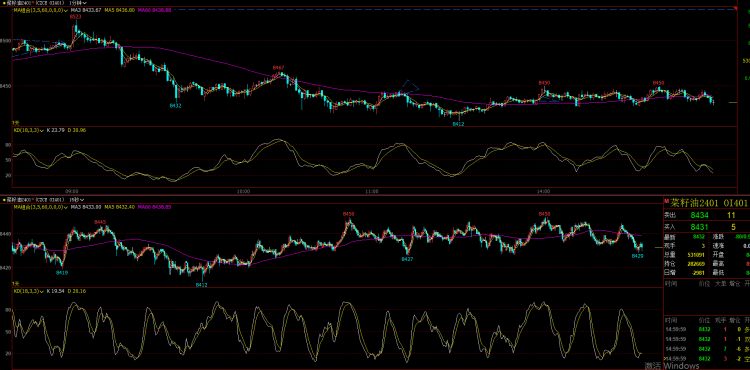Click the 14:00 time axis label
This screenshot has width=750, height=370.
(x=543, y=191)
